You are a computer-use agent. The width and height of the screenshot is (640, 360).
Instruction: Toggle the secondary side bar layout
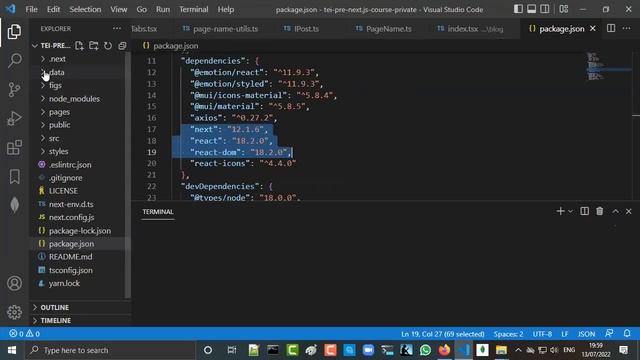(544, 9)
